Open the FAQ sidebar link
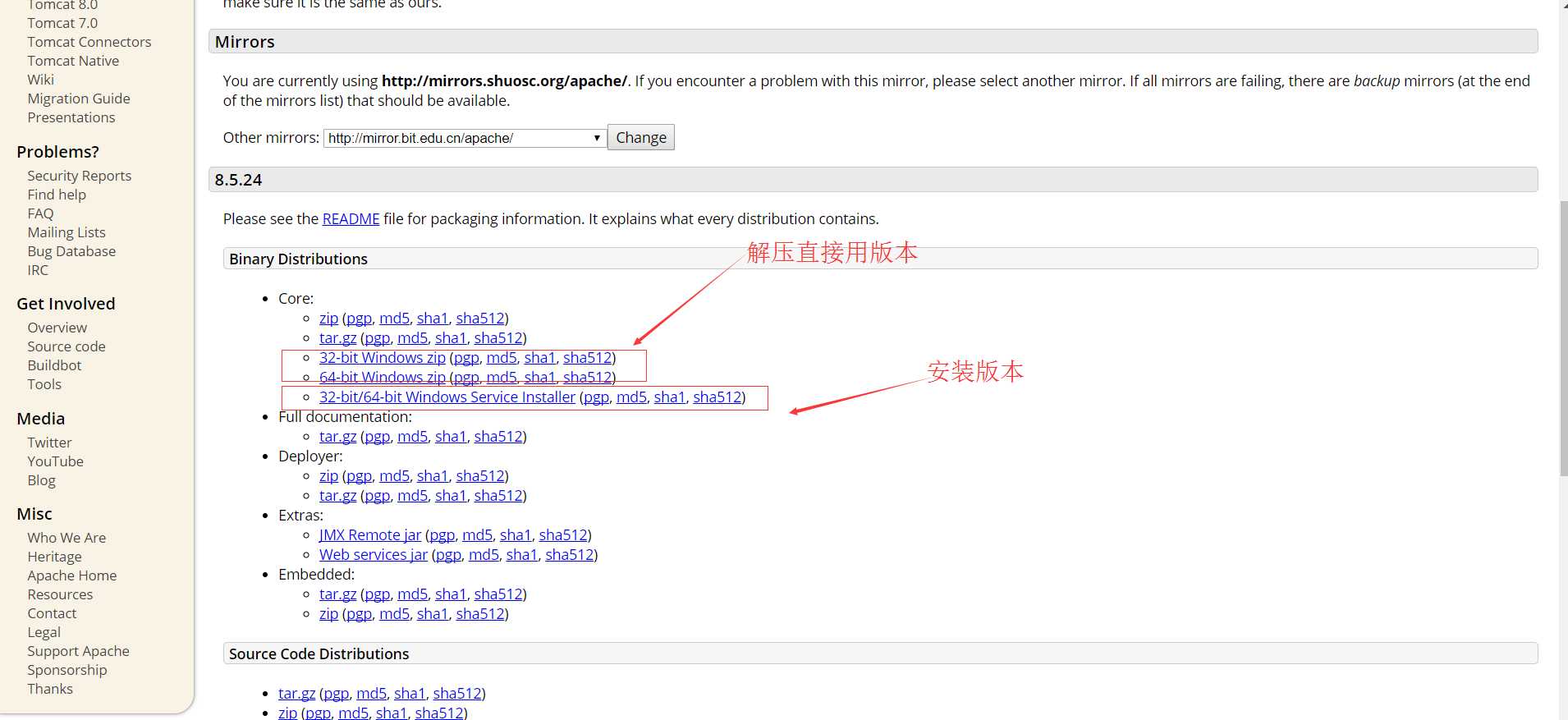This screenshot has width=1568, height=720. point(40,213)
